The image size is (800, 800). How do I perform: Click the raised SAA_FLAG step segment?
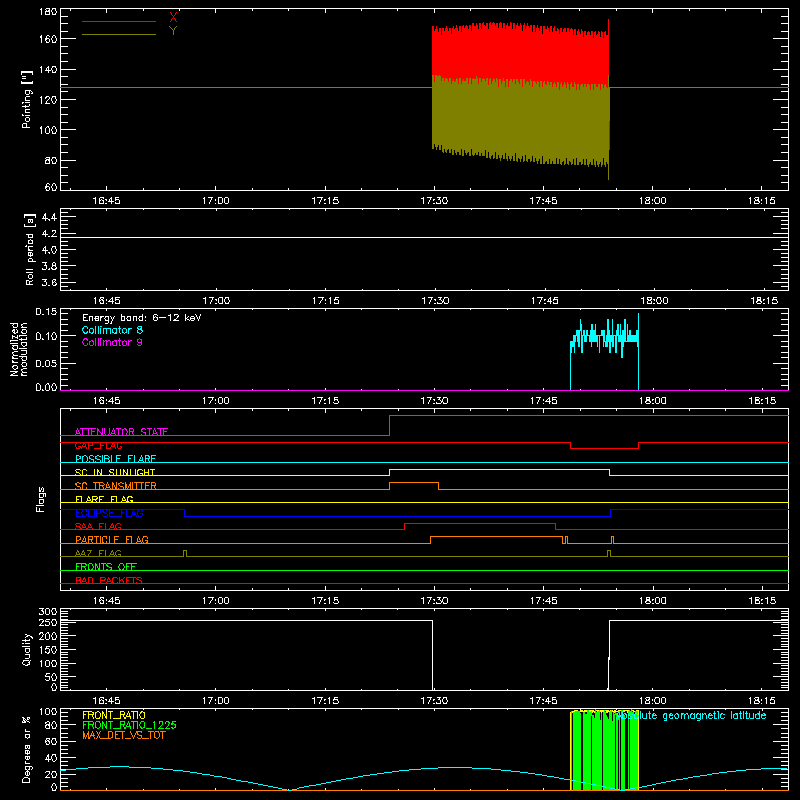(x=480, y=523)
